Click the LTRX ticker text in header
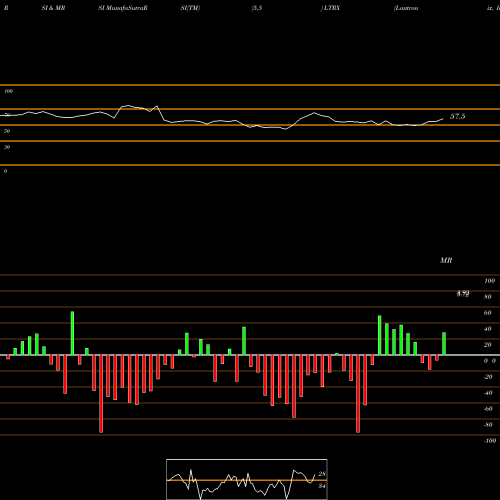This screenshot has height=500, width=500. point(332,8)
